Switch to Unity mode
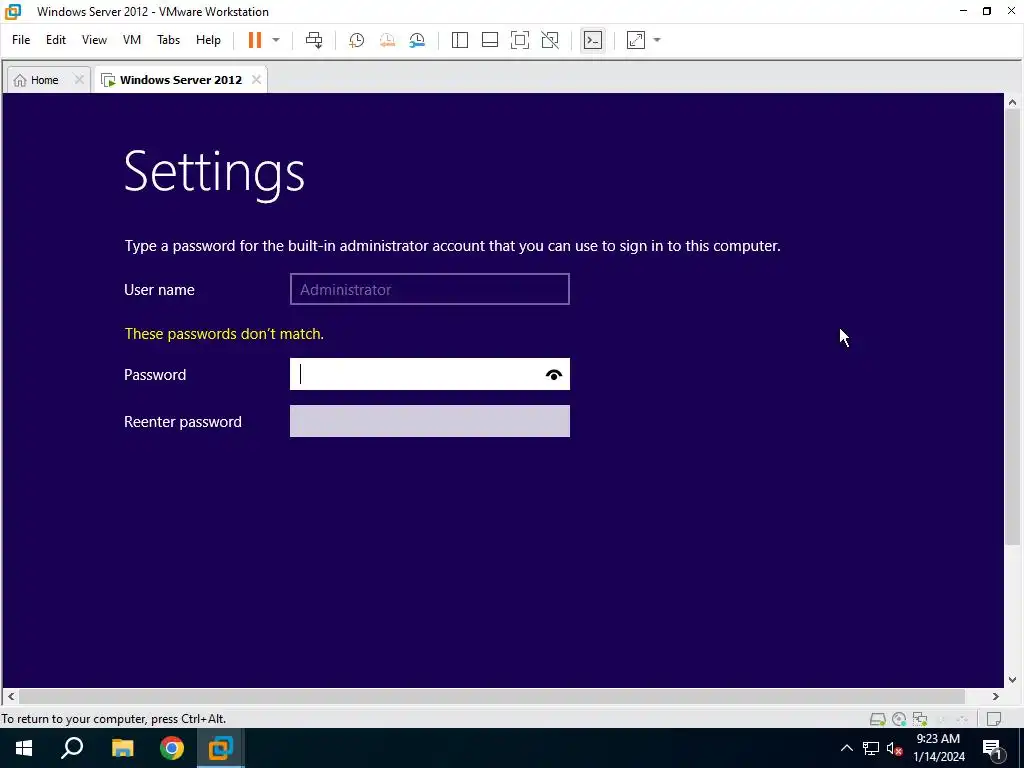Screen dimensions: 1024x768 [550, 40]
